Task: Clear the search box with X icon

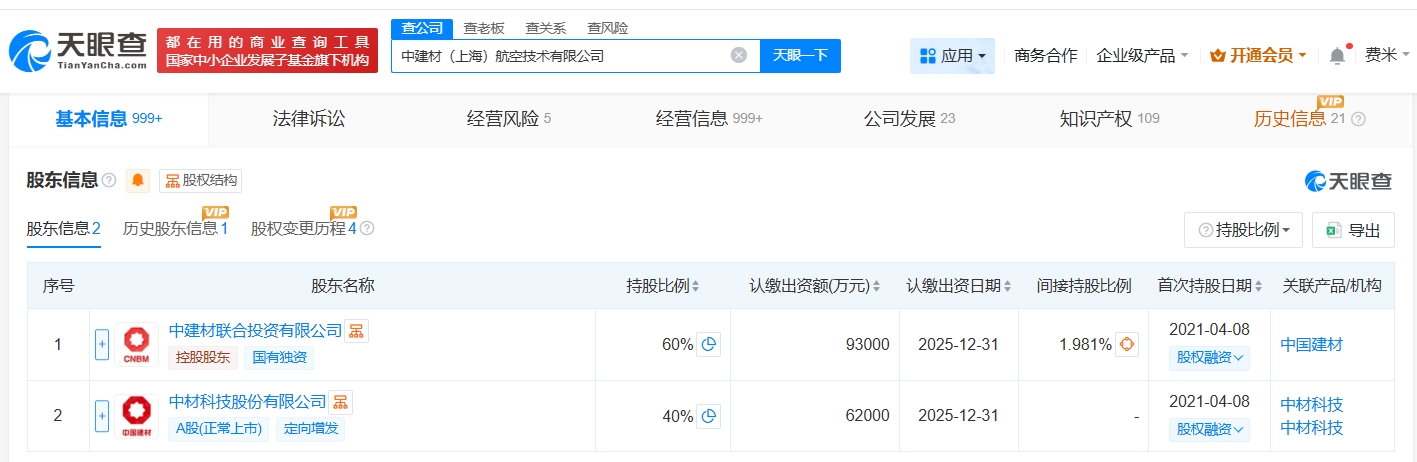Action: coord(738,56)
